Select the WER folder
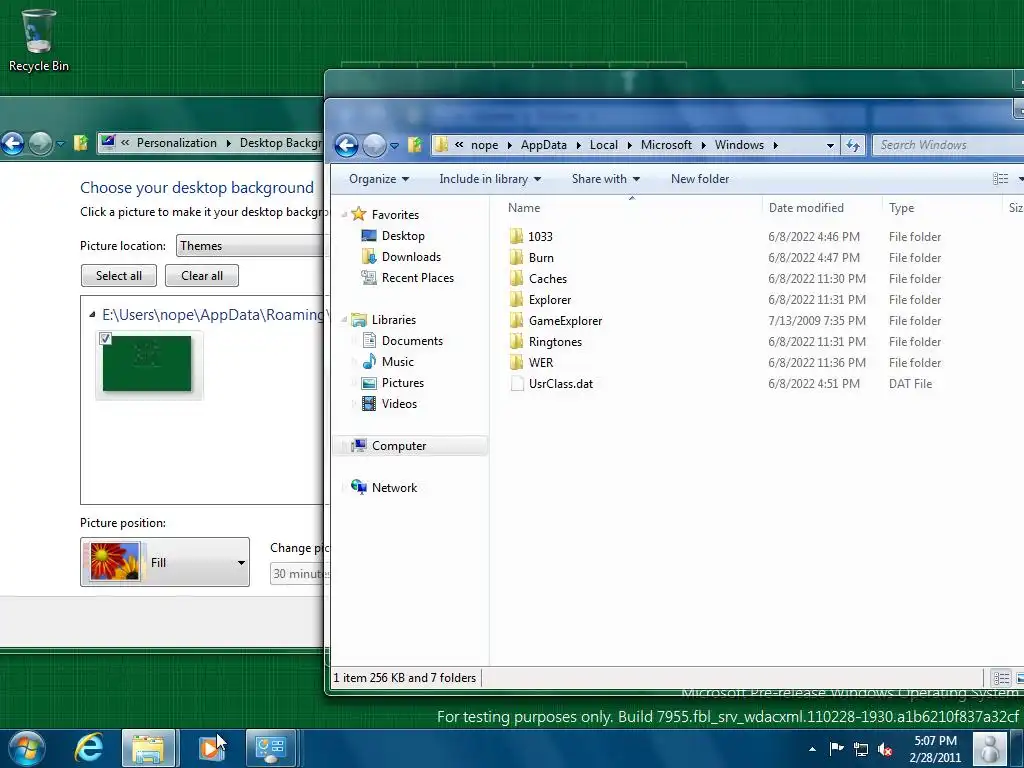Viewport: 1024px width, 768px height. tap(541, 362)
